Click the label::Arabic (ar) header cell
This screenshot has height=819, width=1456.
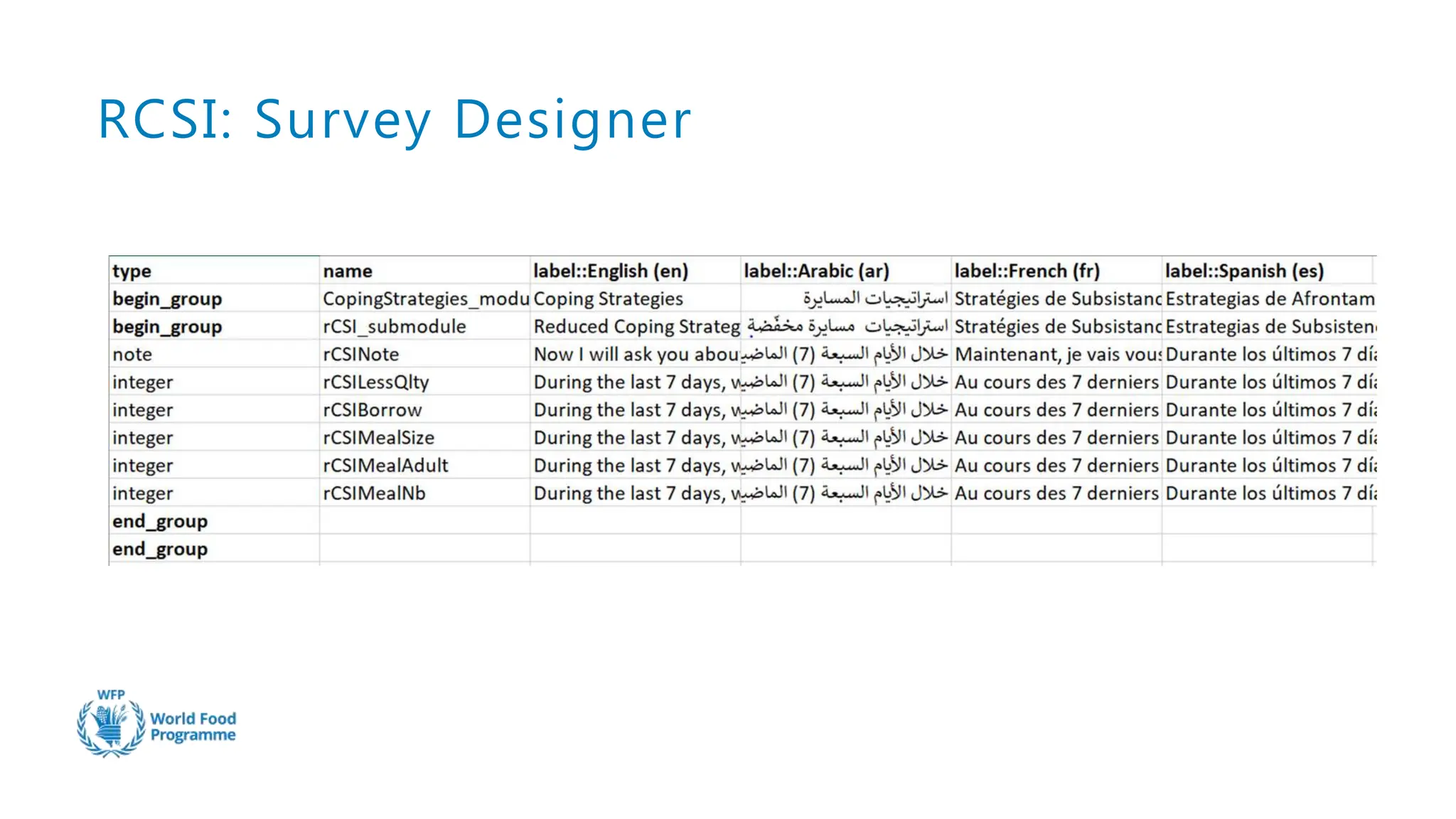click(x=845, y=271)
